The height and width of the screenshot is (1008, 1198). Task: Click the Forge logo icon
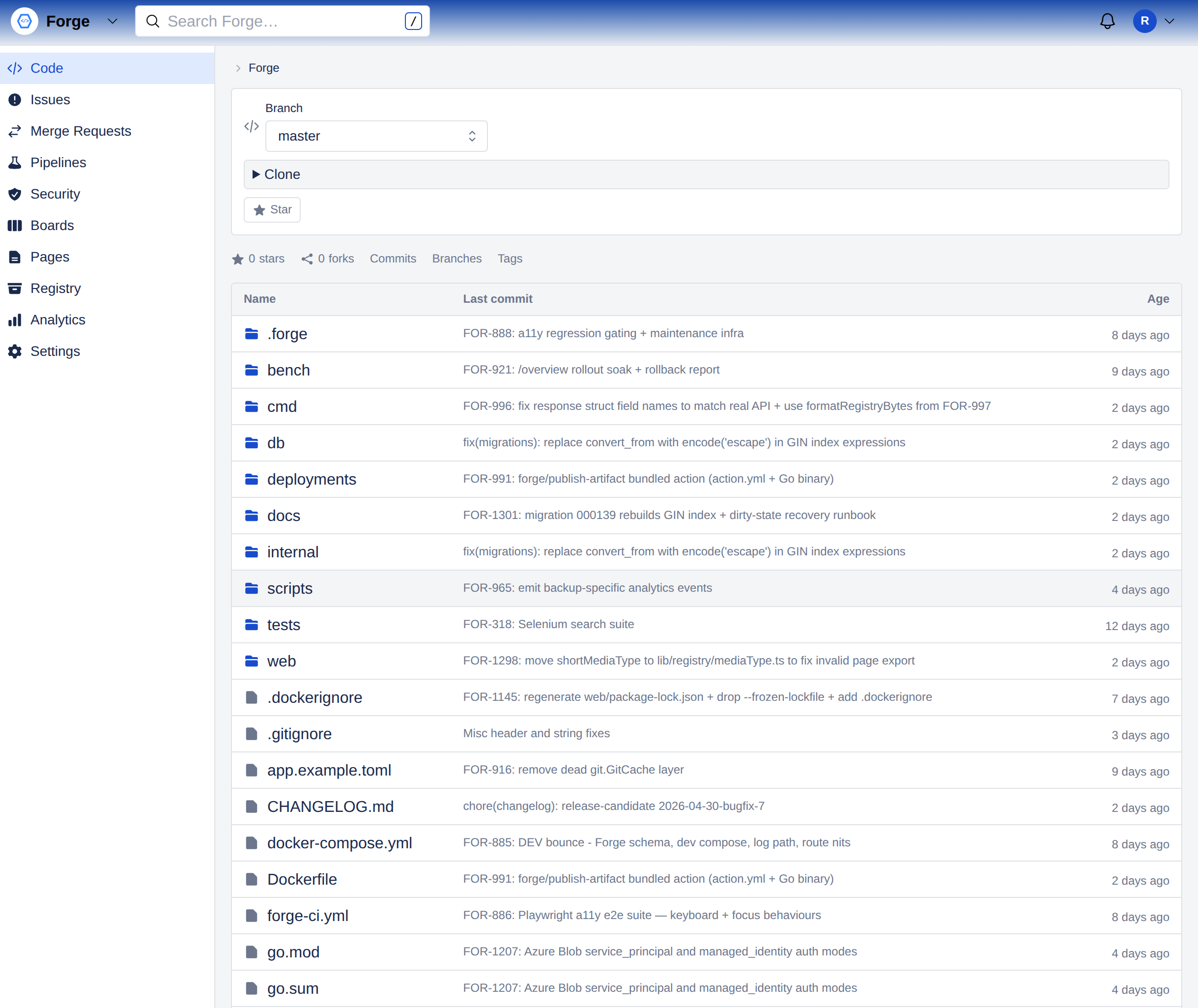point(25,21)
